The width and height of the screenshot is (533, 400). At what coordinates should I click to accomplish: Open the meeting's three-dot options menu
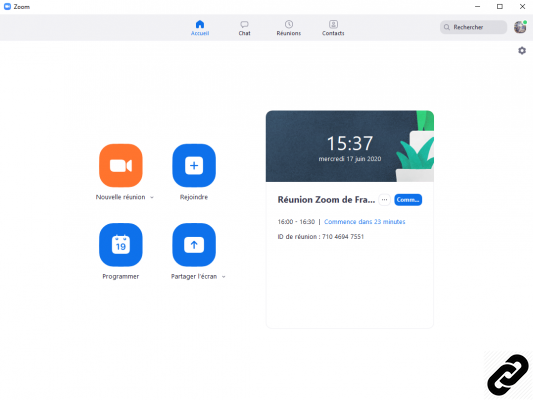384,200
